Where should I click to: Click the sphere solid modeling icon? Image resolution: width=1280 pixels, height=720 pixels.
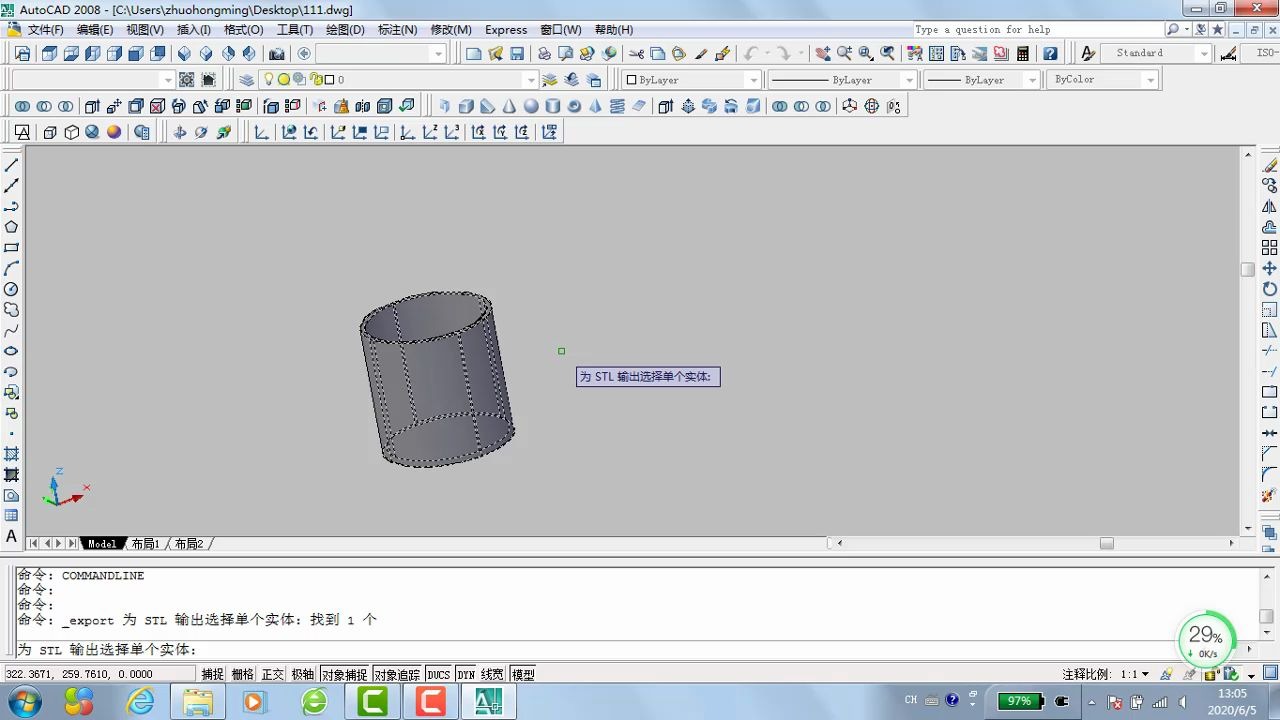point(531,106)
